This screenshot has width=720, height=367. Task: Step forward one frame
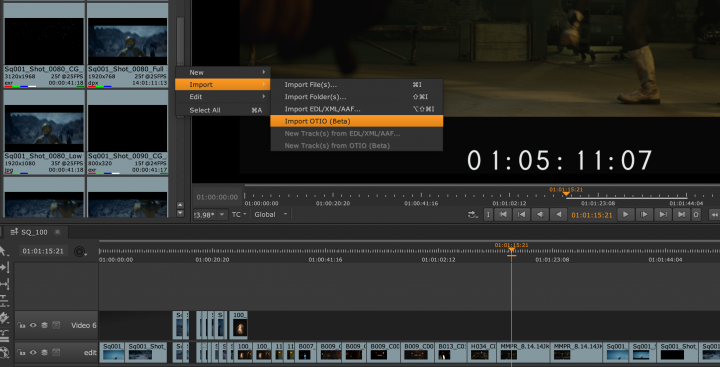[644, 214]
